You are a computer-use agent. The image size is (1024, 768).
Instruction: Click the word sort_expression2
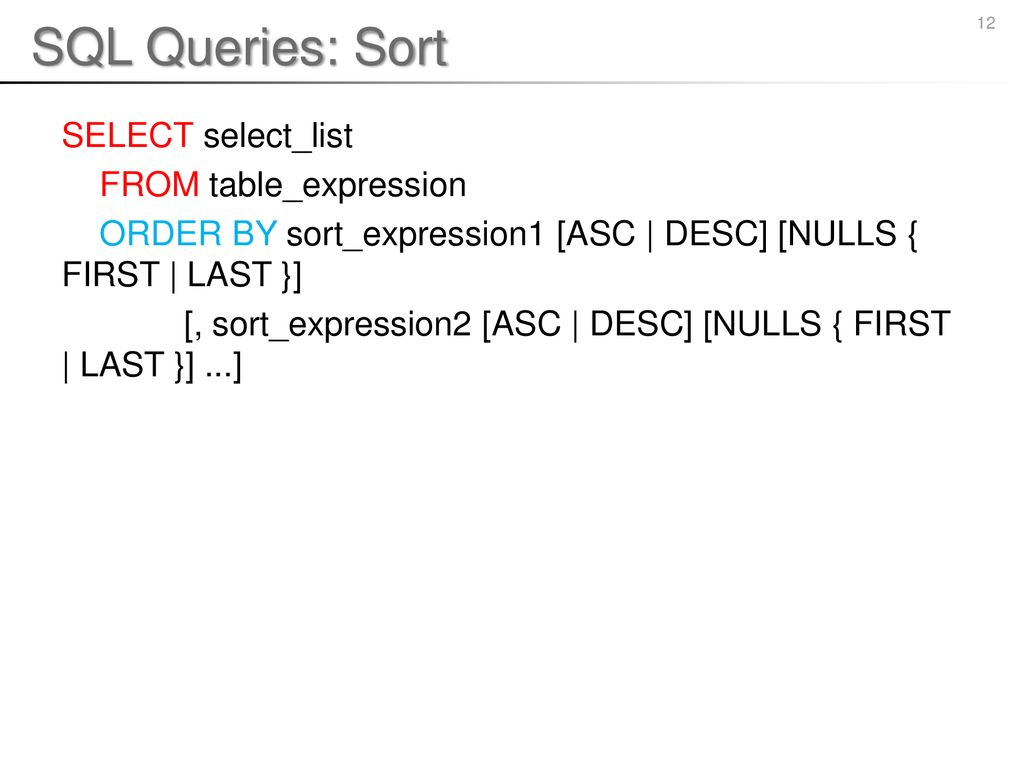coord(341,325)
